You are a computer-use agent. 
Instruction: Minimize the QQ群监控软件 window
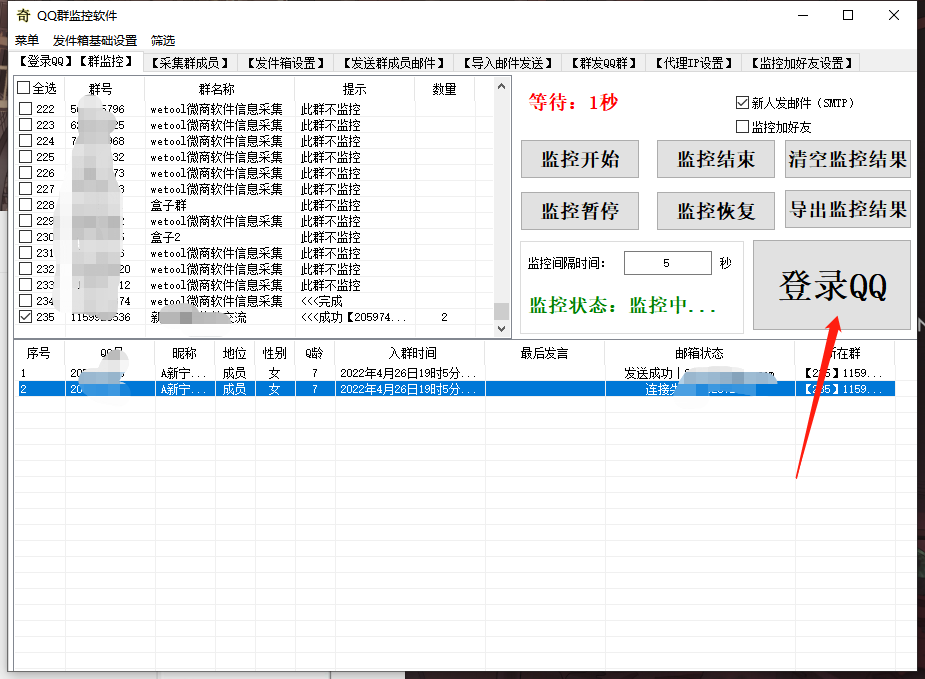802,15
